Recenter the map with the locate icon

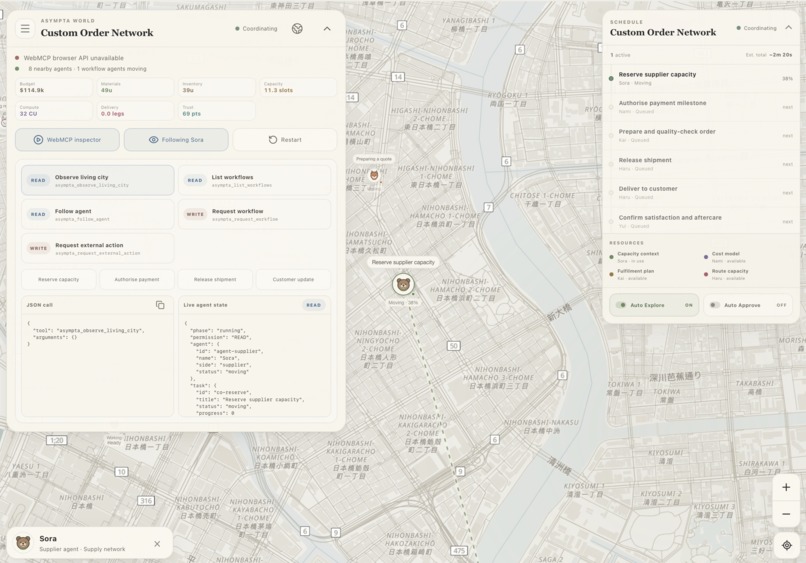tap(786, 545)
